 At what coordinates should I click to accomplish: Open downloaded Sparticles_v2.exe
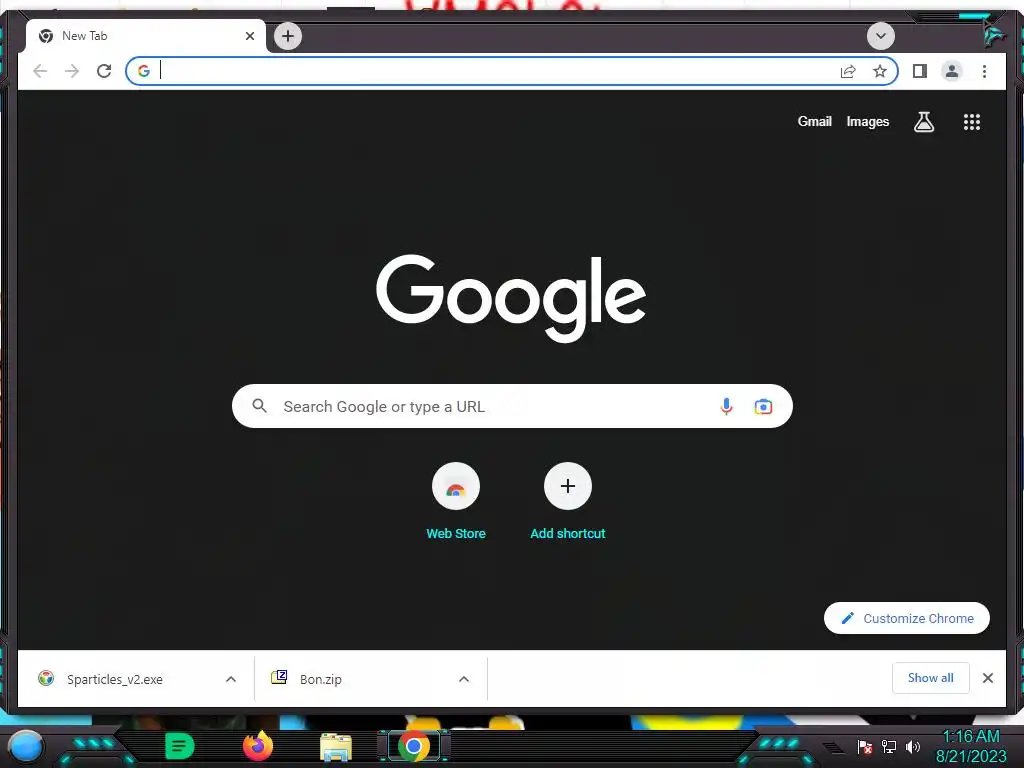tap(115, 679)
